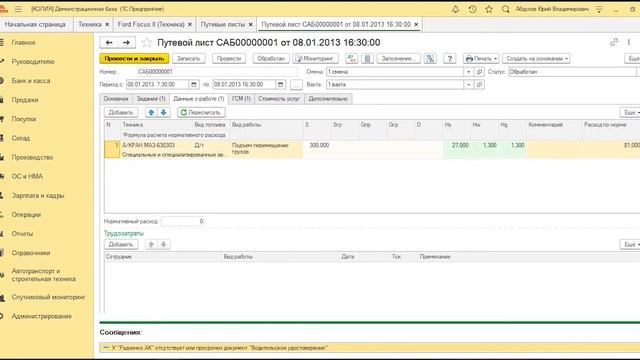
Task: Open help question mark button
Action: click(x=449, y=58)
